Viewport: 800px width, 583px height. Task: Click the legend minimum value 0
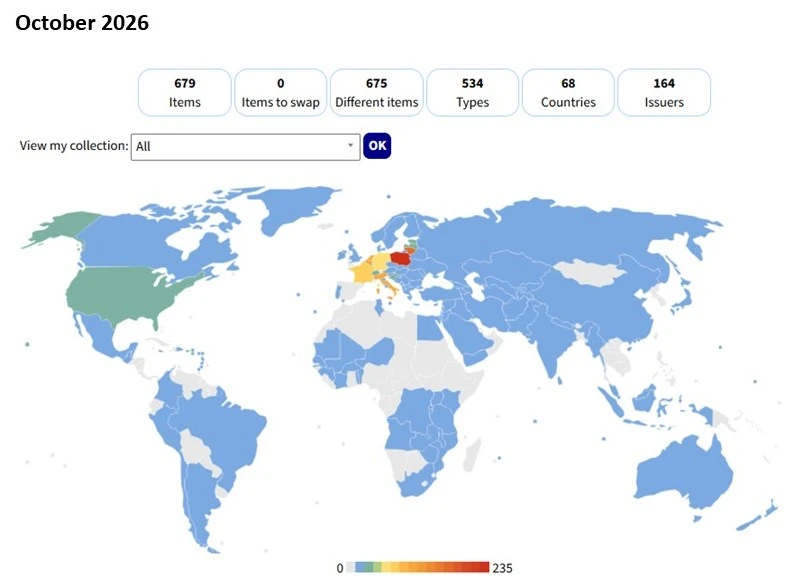pyautogui.click(x=340, y=568)
